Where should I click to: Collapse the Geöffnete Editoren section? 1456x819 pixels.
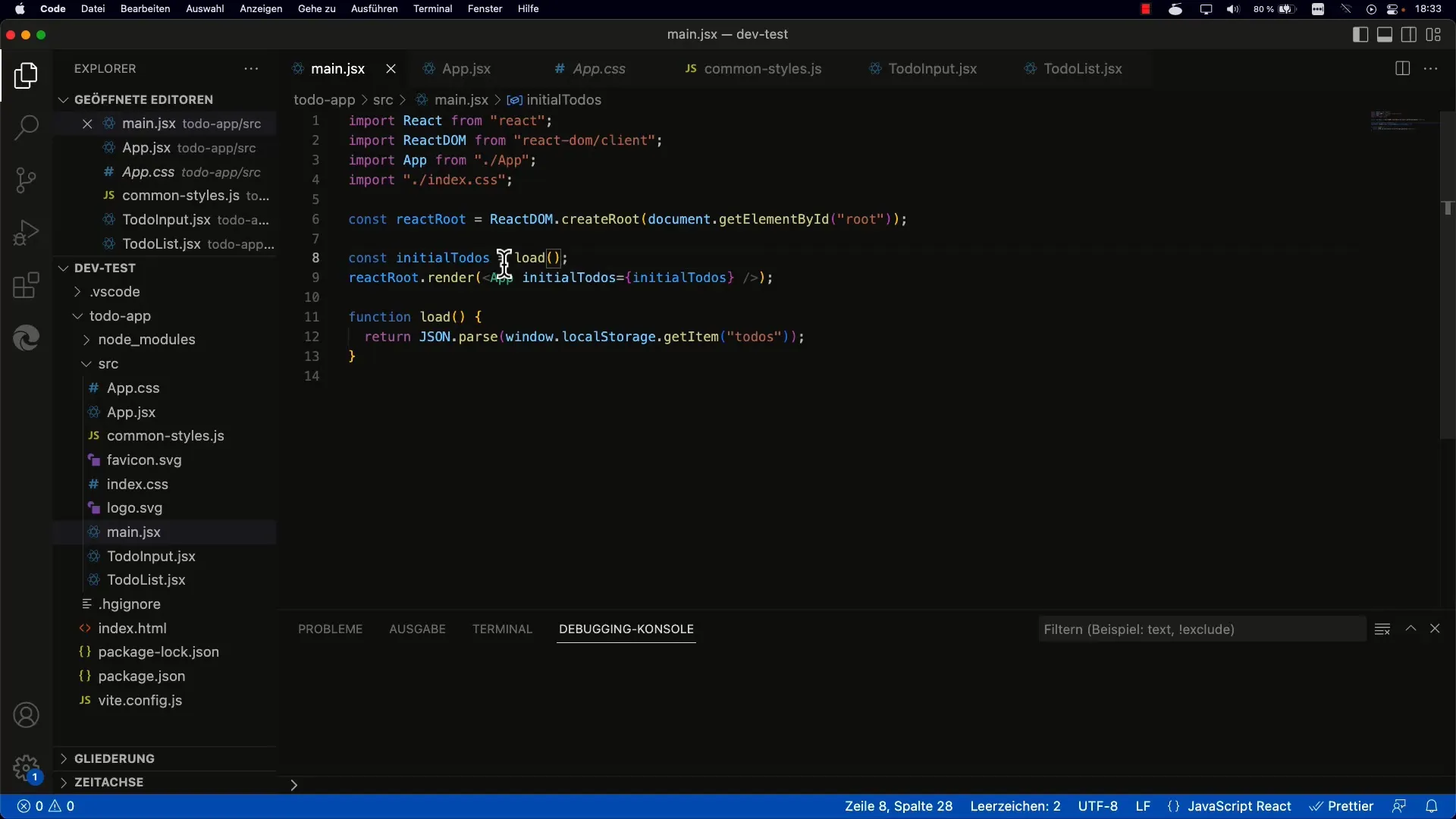pyautogui.click(x=143, y=99)
